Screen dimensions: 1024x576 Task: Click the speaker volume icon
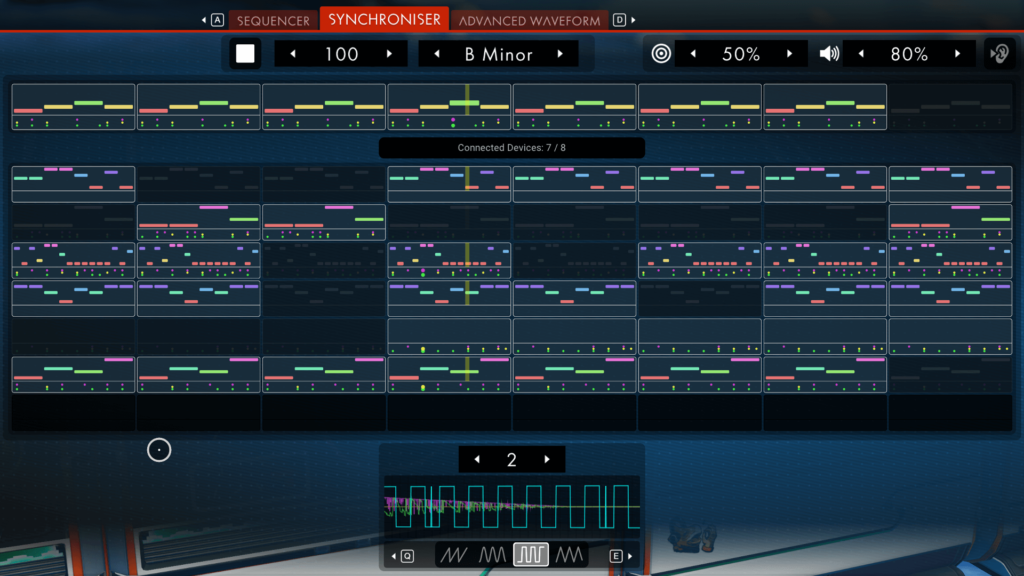(x=829, y=54)
